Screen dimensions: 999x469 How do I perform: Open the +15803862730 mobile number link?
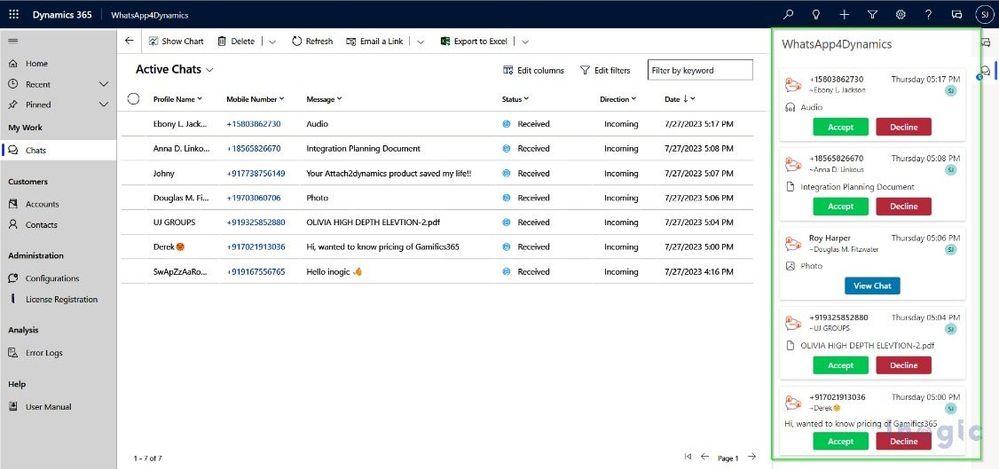point(254,124)
